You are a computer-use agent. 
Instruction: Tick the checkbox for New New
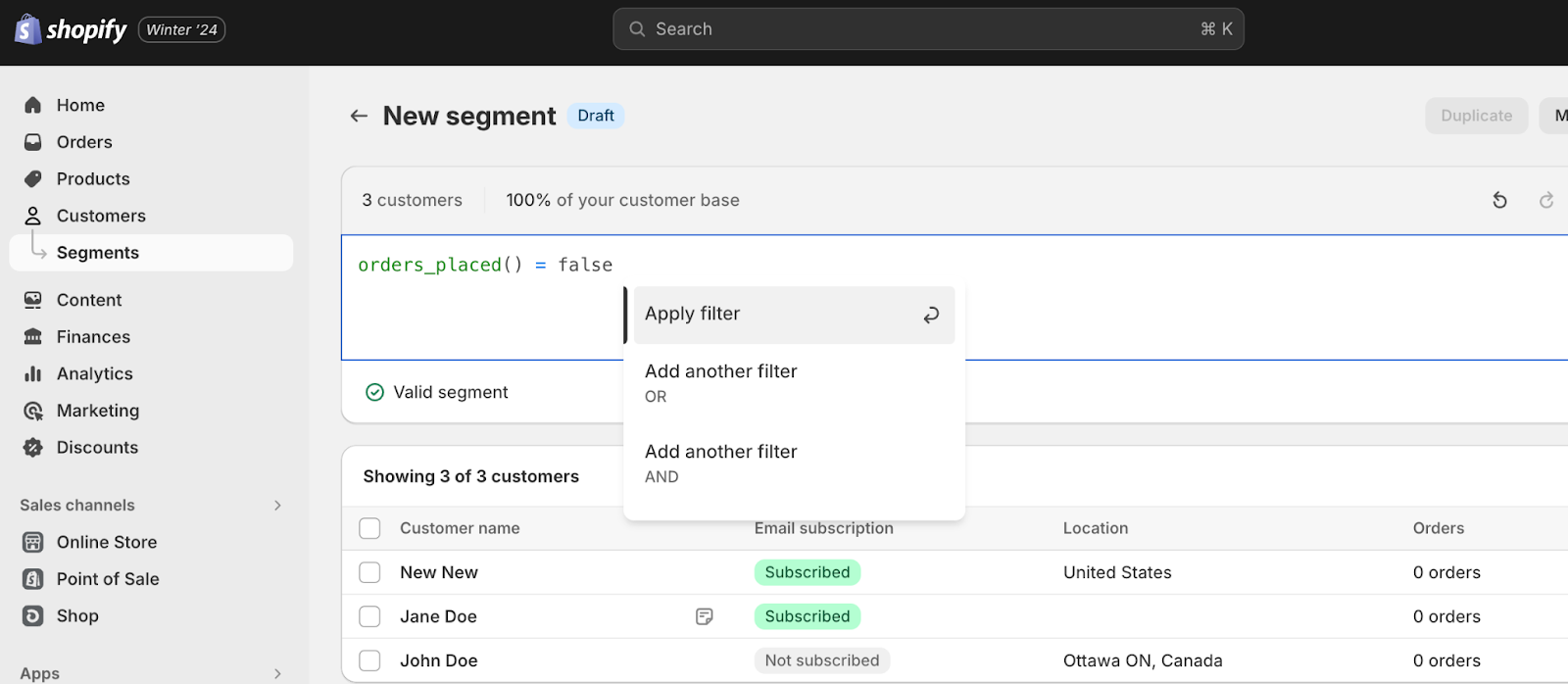pyautogui.click(x=369, y=572)
